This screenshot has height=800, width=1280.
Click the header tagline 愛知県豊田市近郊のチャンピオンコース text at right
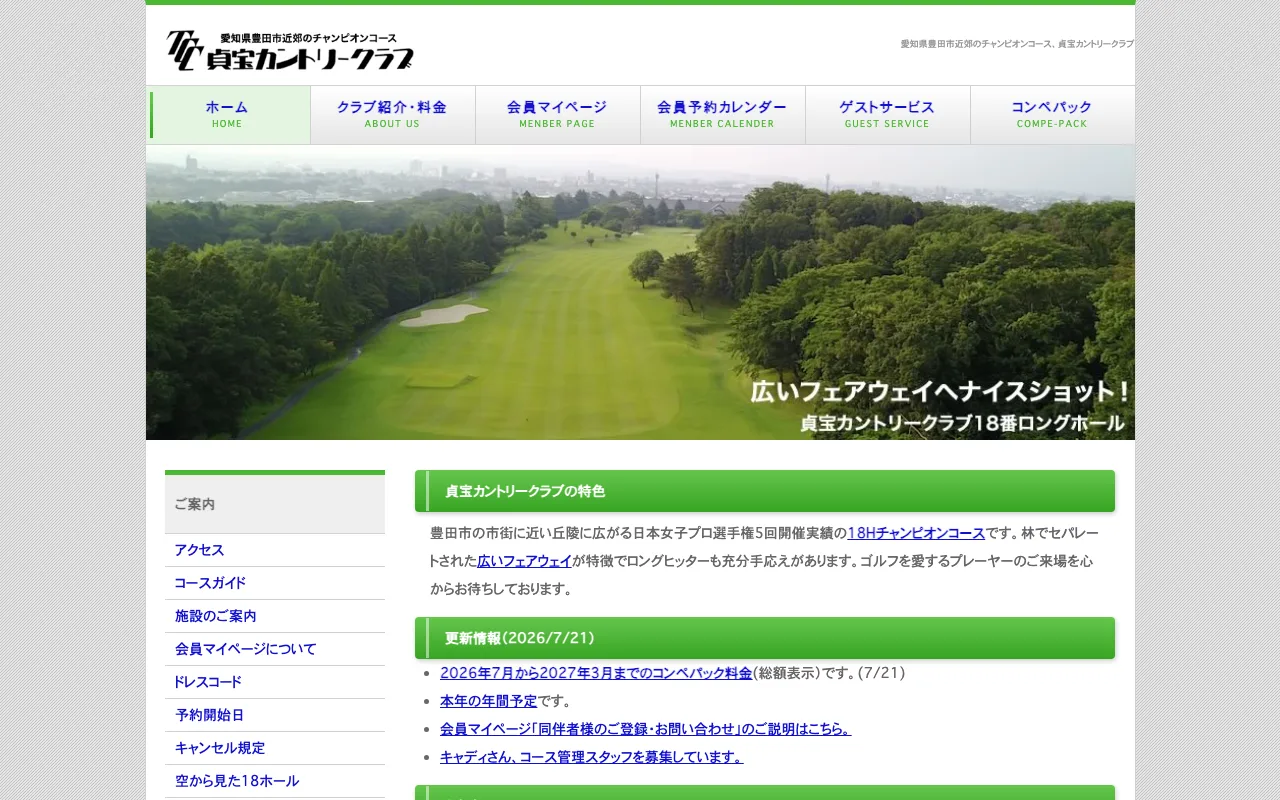tap(1017, 44)
